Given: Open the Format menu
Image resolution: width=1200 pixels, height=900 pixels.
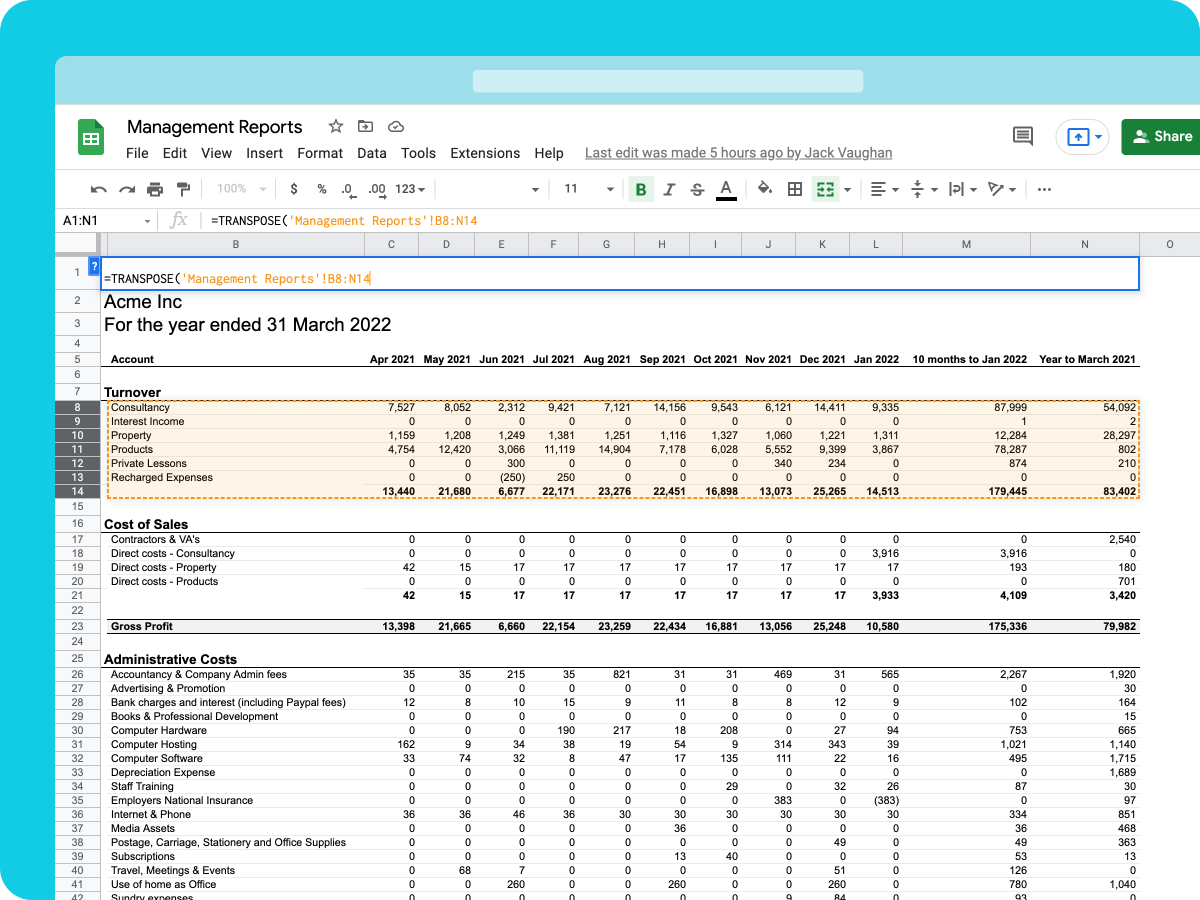Looking at the screenshot, I should point(320,153).
